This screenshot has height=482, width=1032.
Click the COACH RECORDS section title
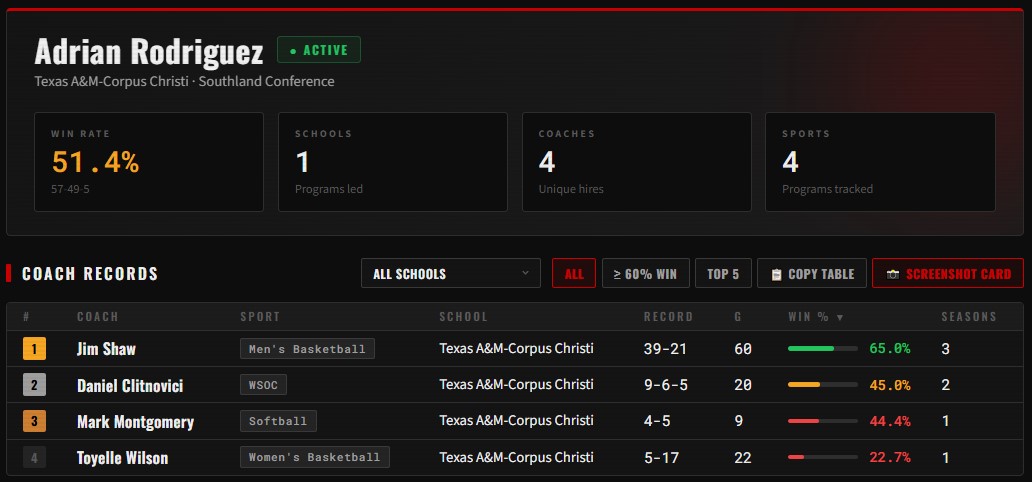[90, 274]
